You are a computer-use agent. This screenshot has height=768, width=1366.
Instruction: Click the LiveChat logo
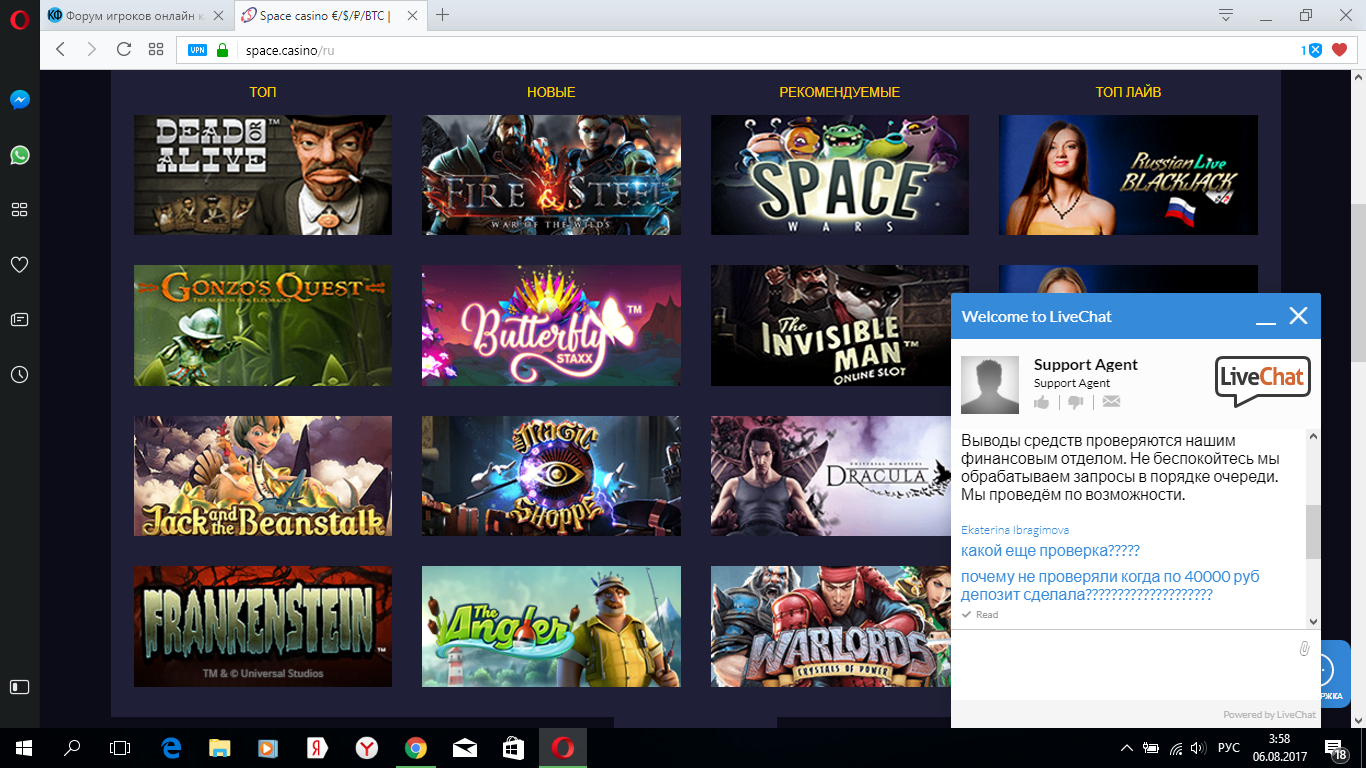1263,381
